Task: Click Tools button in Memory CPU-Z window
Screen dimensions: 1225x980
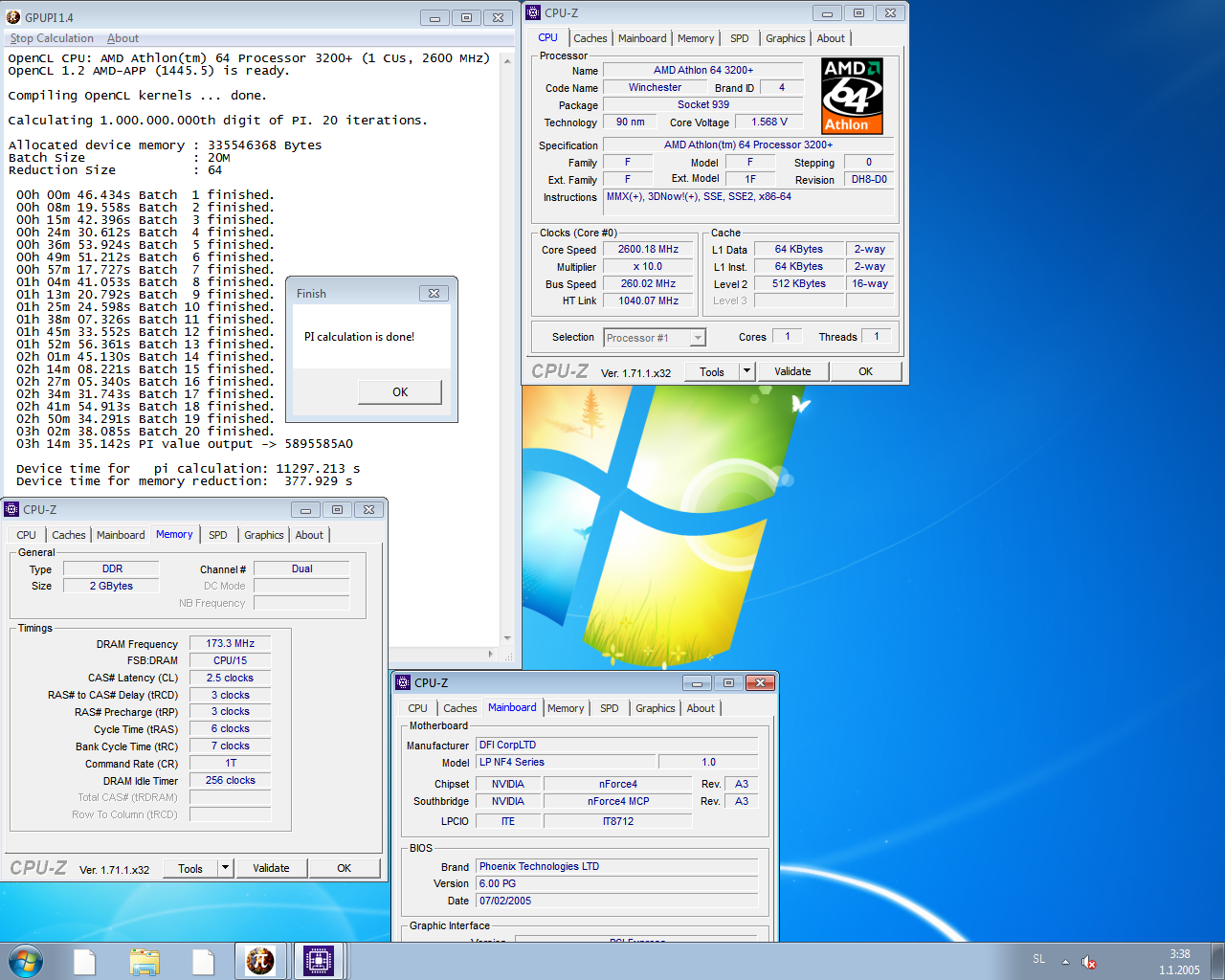Action: [190, 868]
